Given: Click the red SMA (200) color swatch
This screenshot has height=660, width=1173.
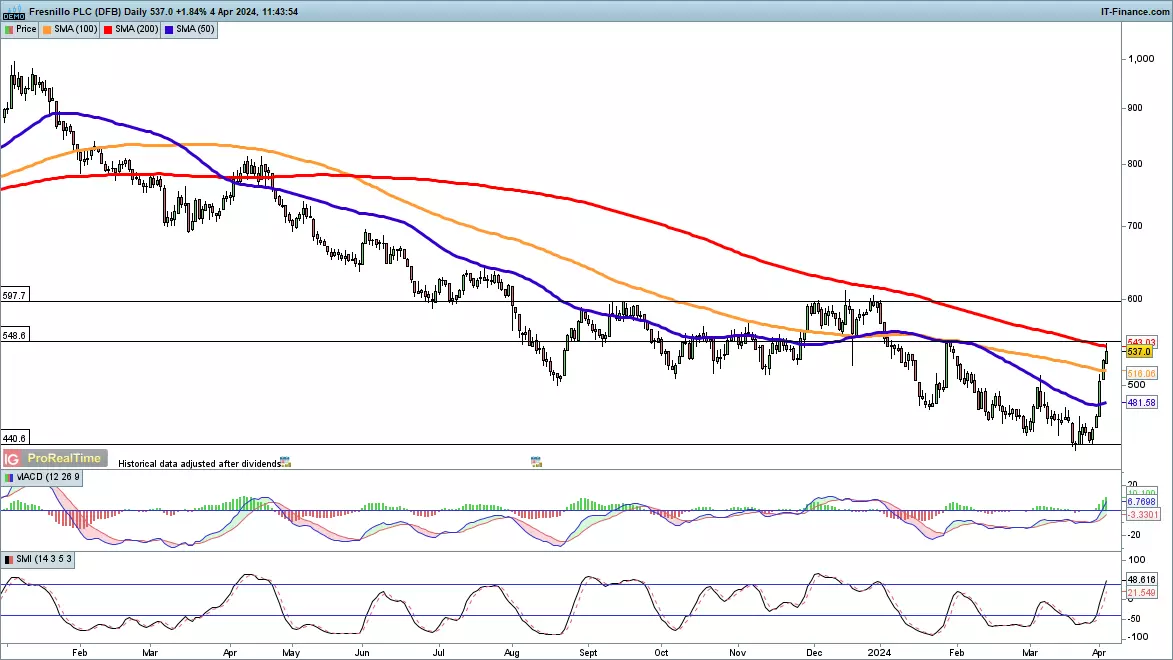Looking at the screenshot, I should pos(108,29).
